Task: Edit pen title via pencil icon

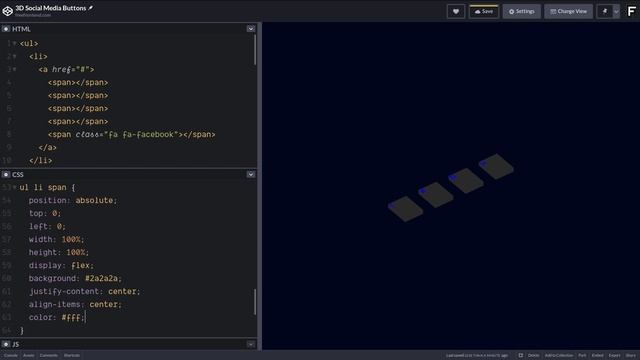Action: pyautogui.click(x=91, y=8)
